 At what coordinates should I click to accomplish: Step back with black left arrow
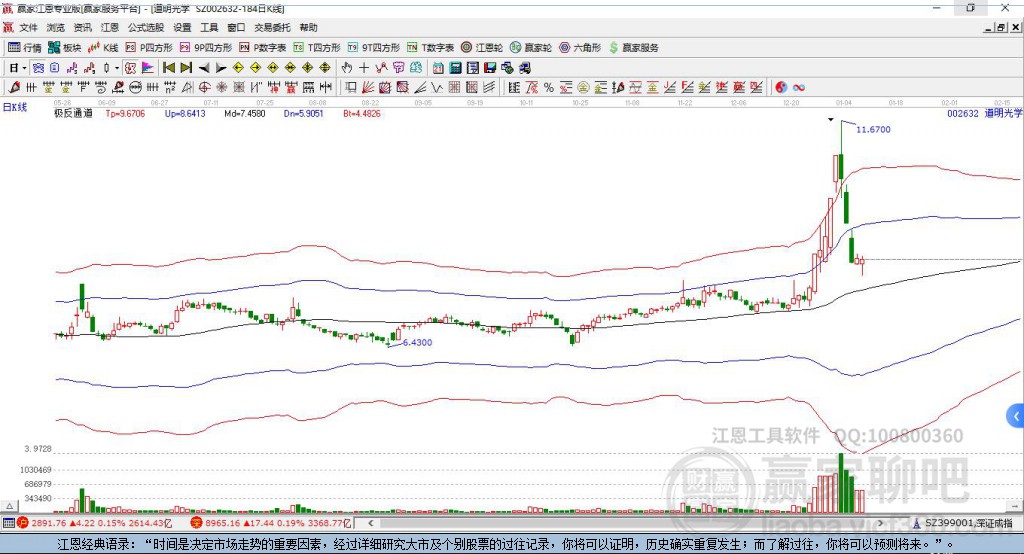tap(204, 68)
